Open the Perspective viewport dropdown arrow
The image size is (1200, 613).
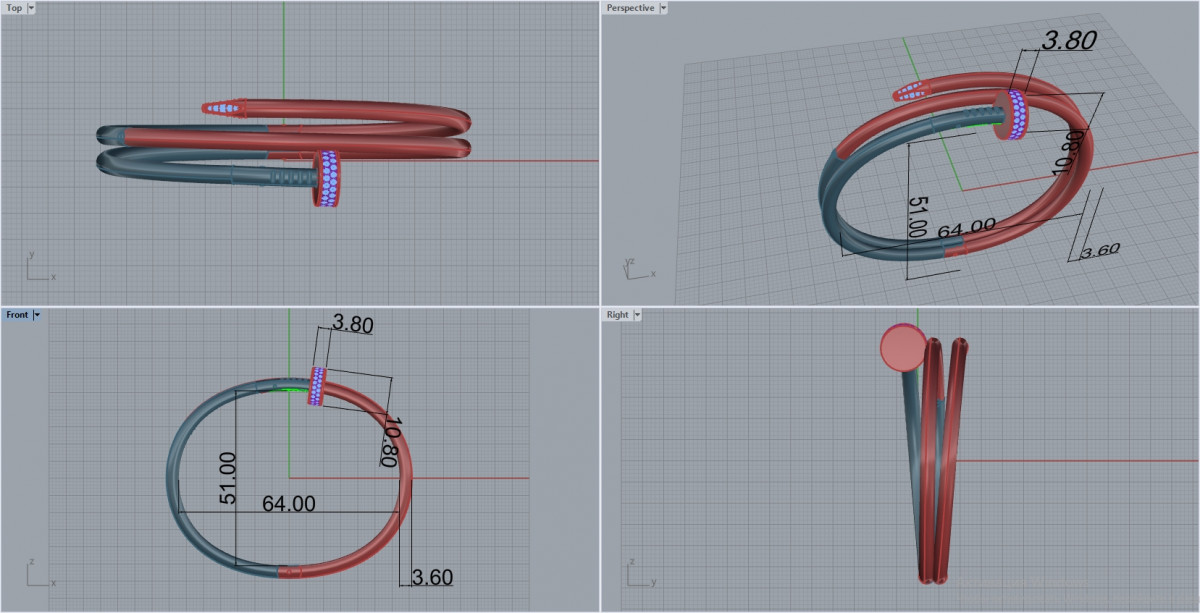663,8
